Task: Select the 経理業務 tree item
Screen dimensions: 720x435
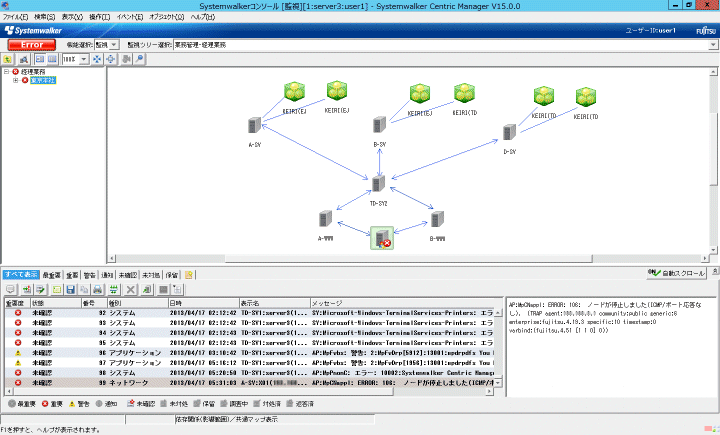Action: pos(33,72)
